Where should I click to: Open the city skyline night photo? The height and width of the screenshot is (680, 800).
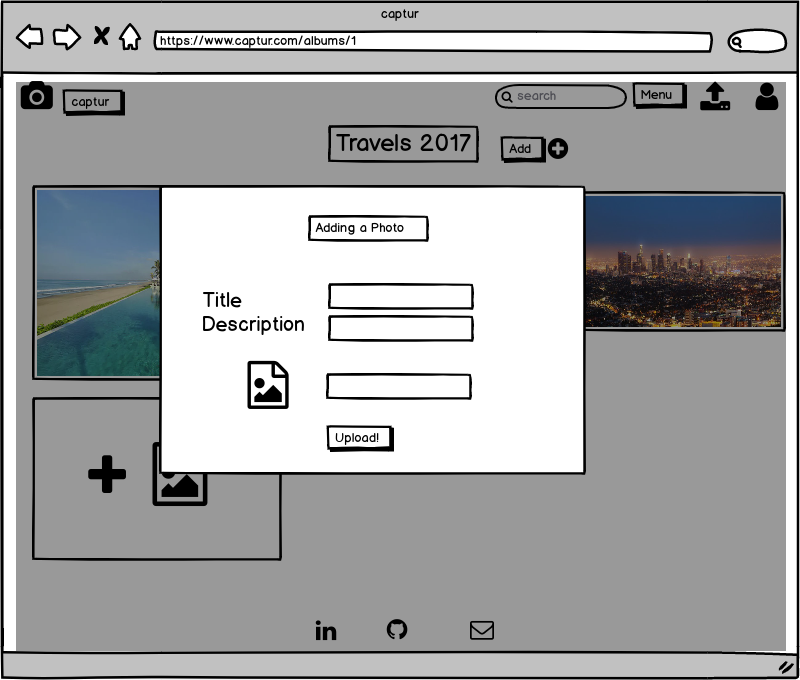pos(683,261)
